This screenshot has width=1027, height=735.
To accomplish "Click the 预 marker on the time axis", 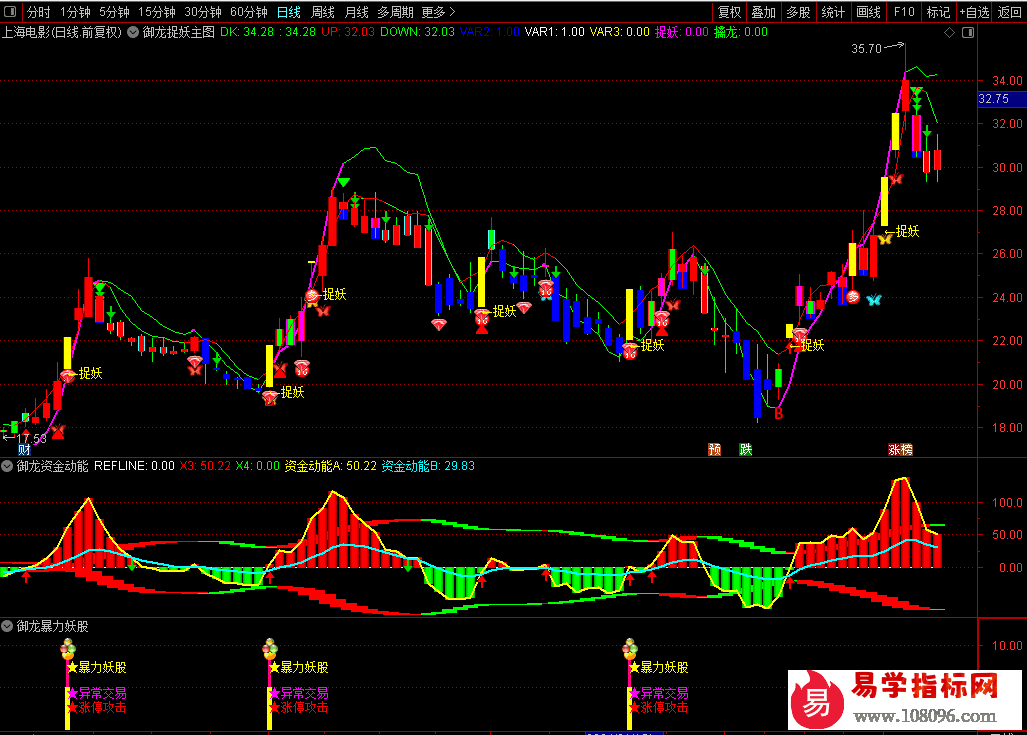I will point(715,449).
